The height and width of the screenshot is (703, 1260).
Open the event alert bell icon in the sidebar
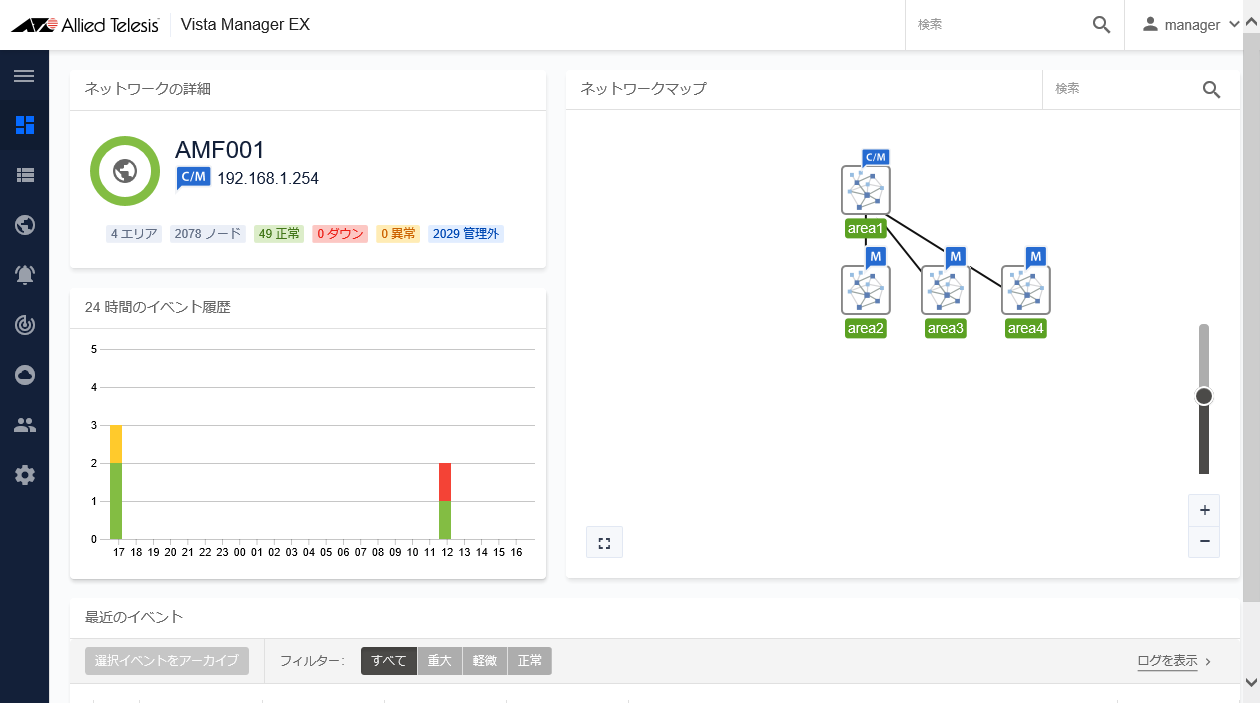[x=25, y=275]
